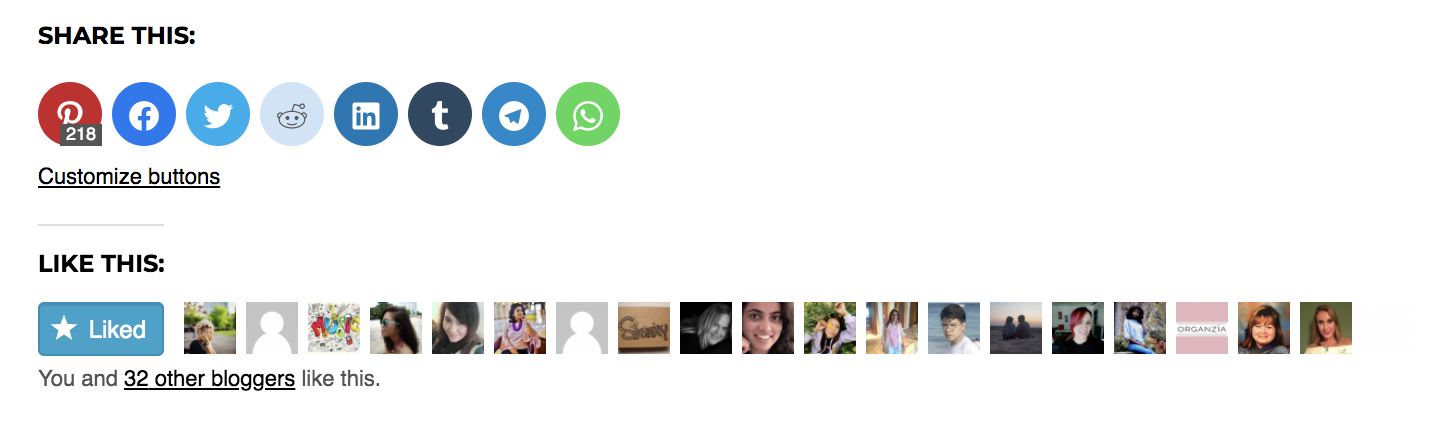1454x438 pixels.
Task: Click the Twitter share icon
Action: pos(218,114)
